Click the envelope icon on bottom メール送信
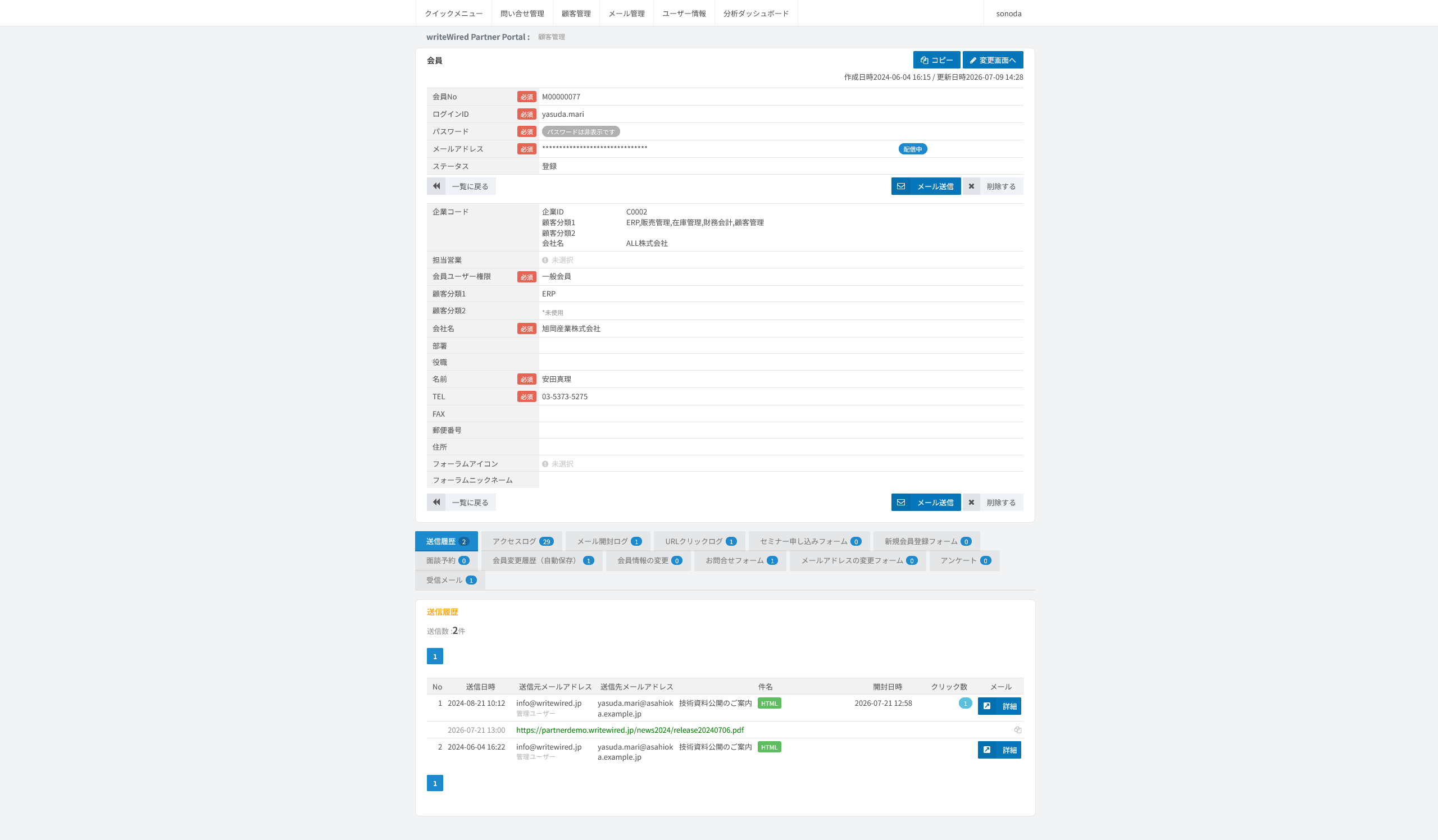The height and width of the screenshot is (840, 1438). pyautogui.click(x=901, y=502)
